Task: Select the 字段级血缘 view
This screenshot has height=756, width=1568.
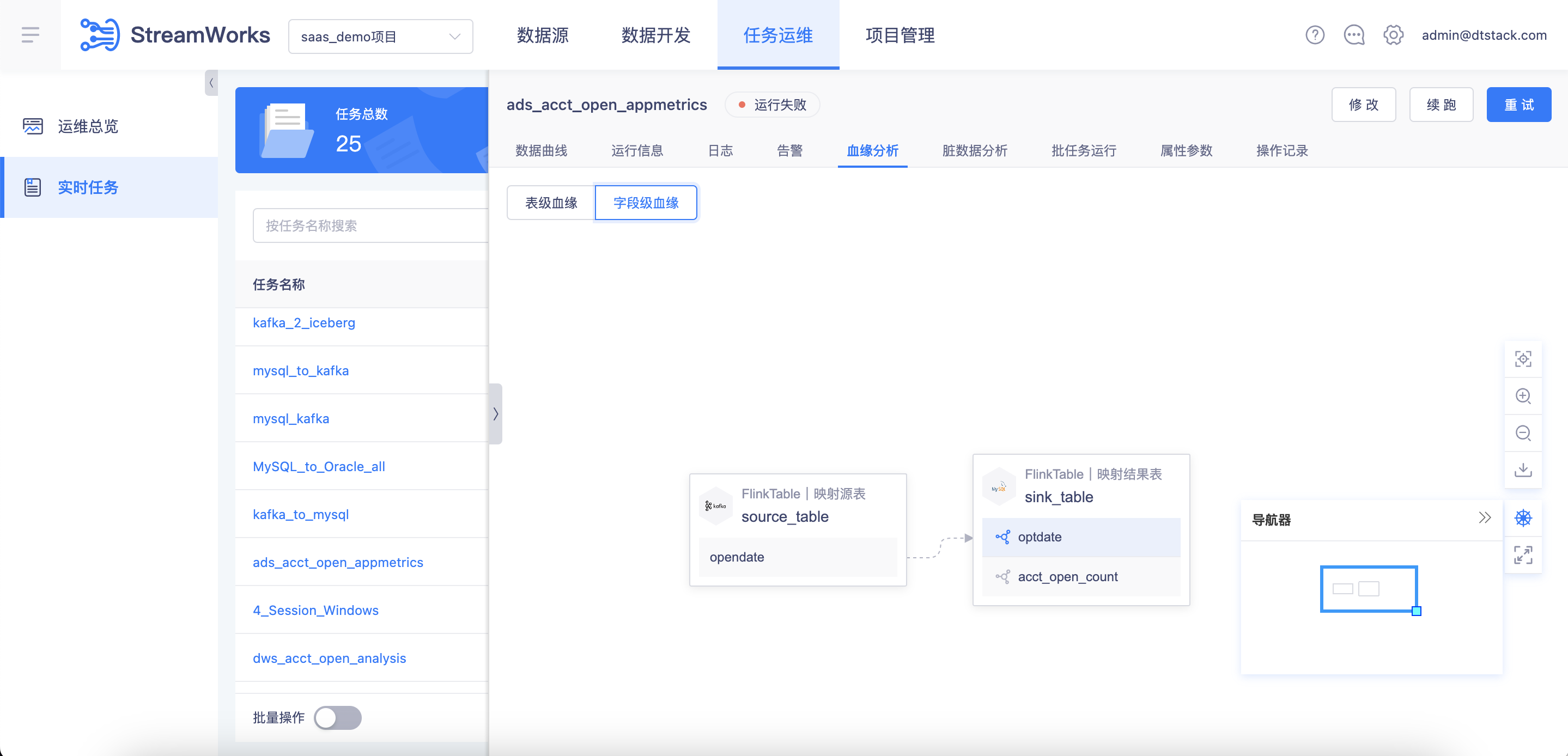Action: [646, 203]
